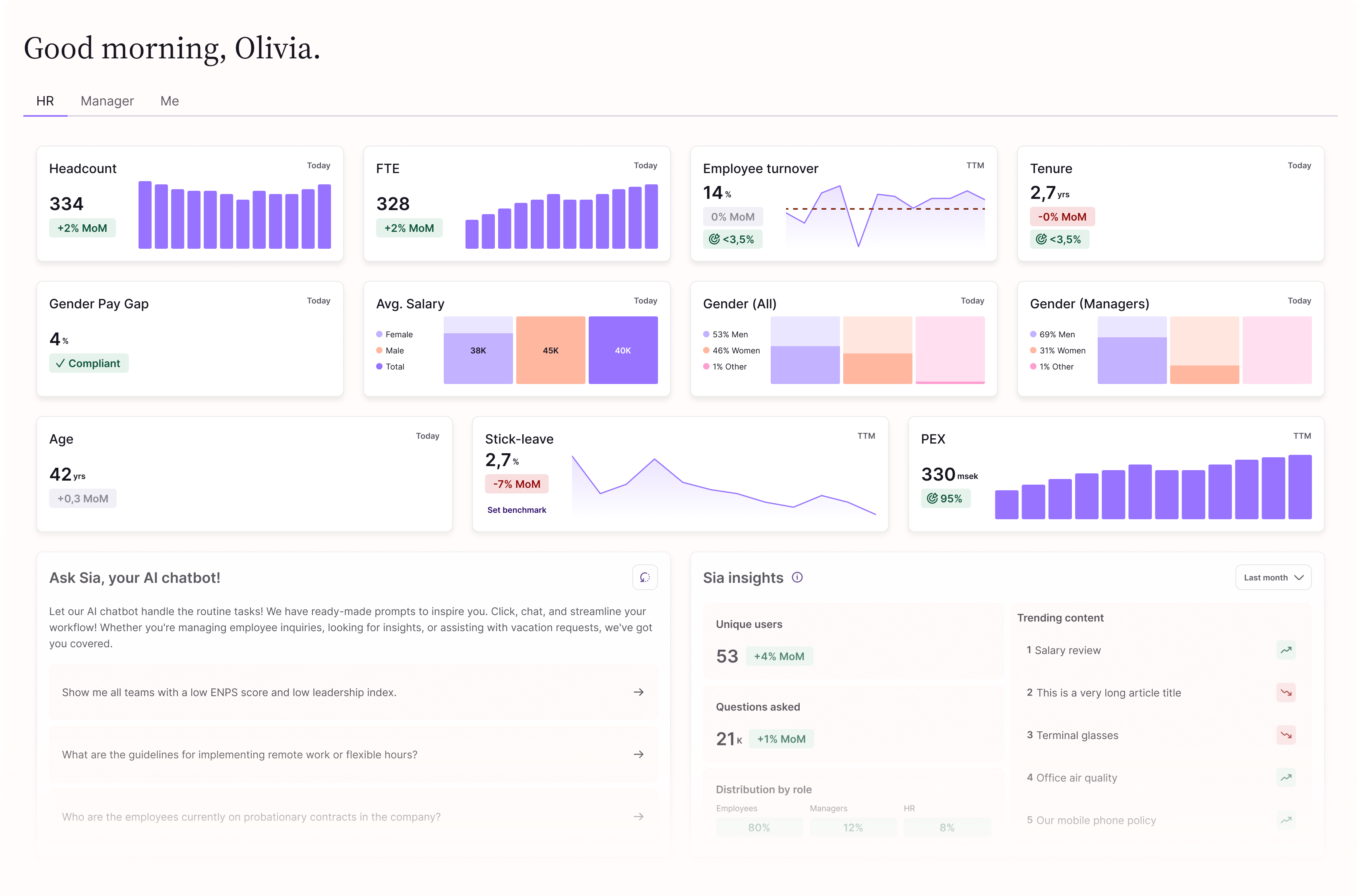
Task: Switch to the Me tab
Action: (169, 101)
